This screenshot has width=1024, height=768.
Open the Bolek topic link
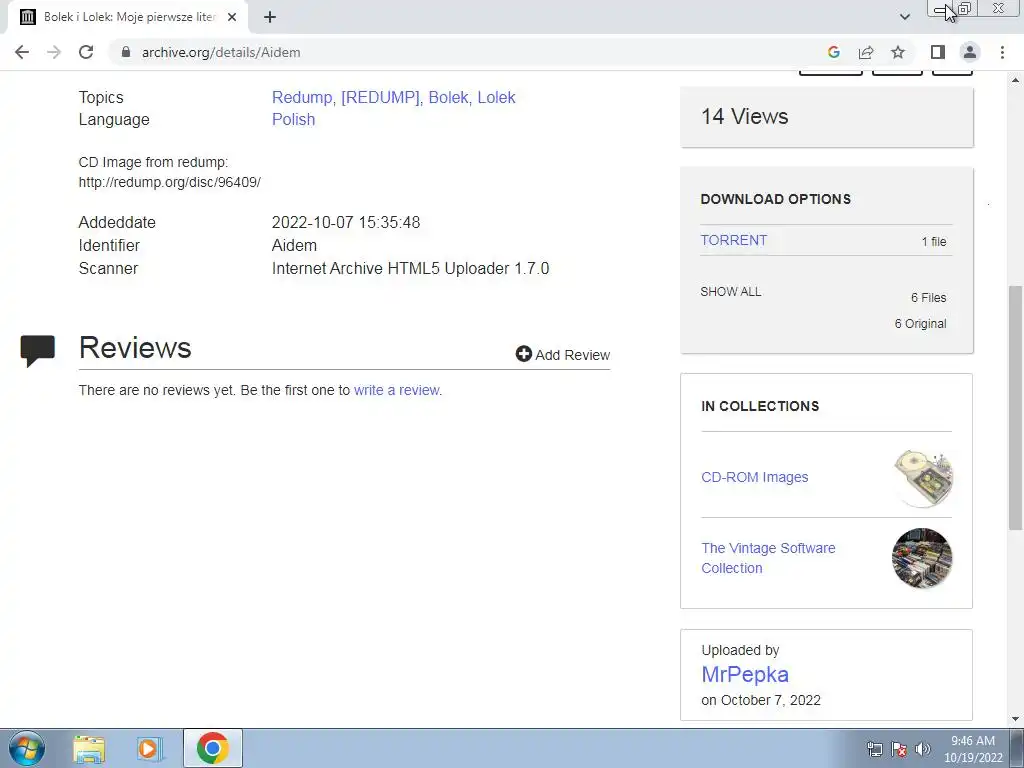click(448, 97)
